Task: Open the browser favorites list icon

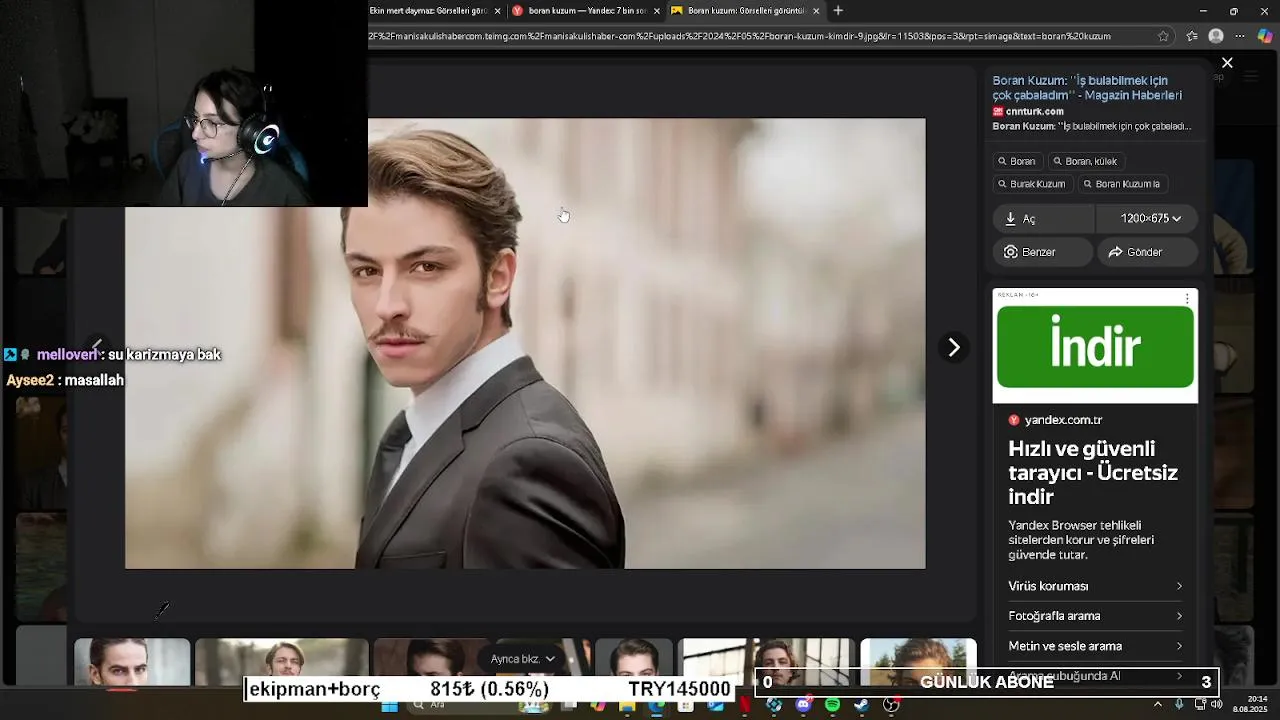Action: tap(1192, 36)
